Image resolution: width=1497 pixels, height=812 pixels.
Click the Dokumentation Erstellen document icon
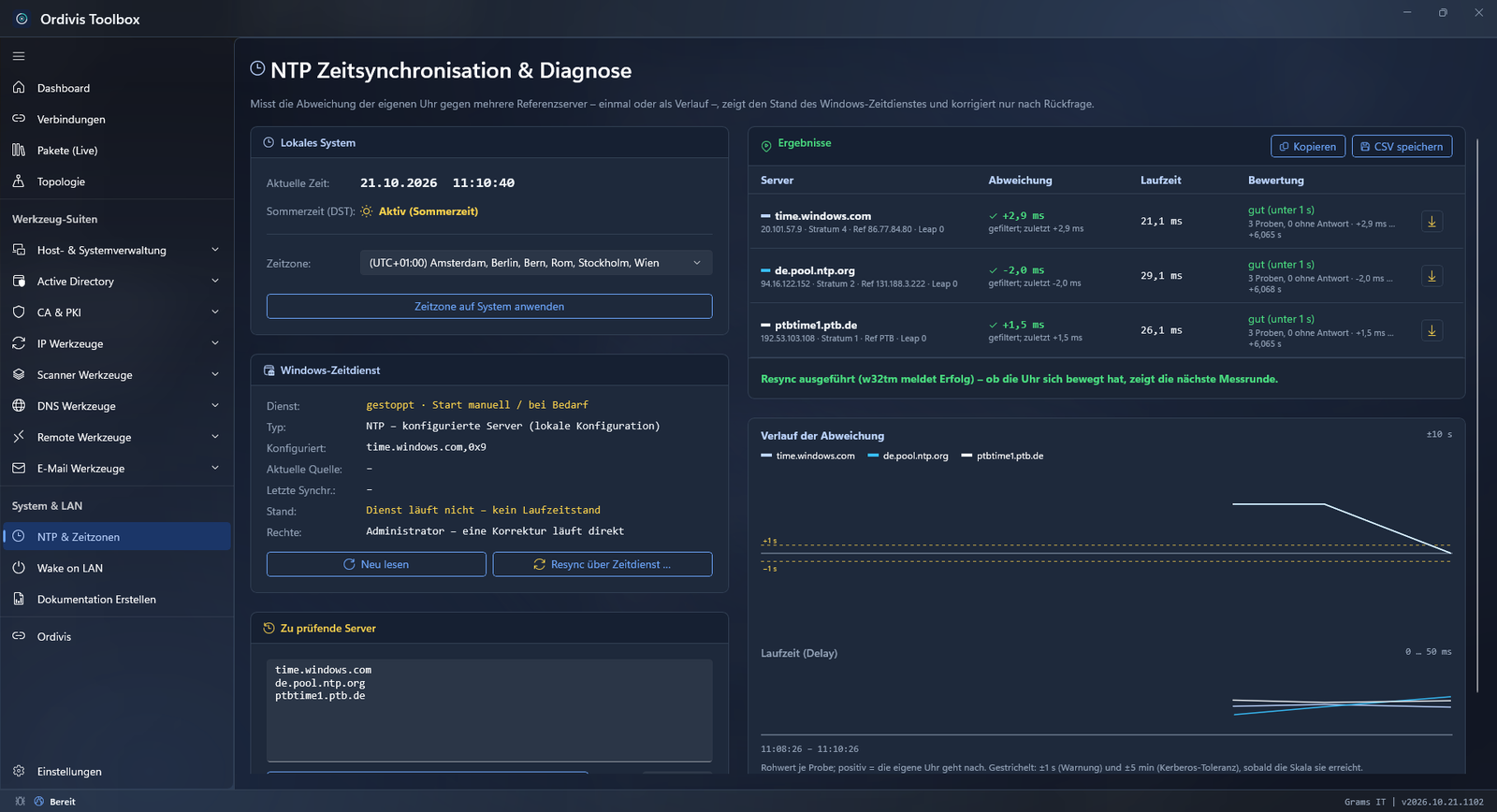(19, 599)
